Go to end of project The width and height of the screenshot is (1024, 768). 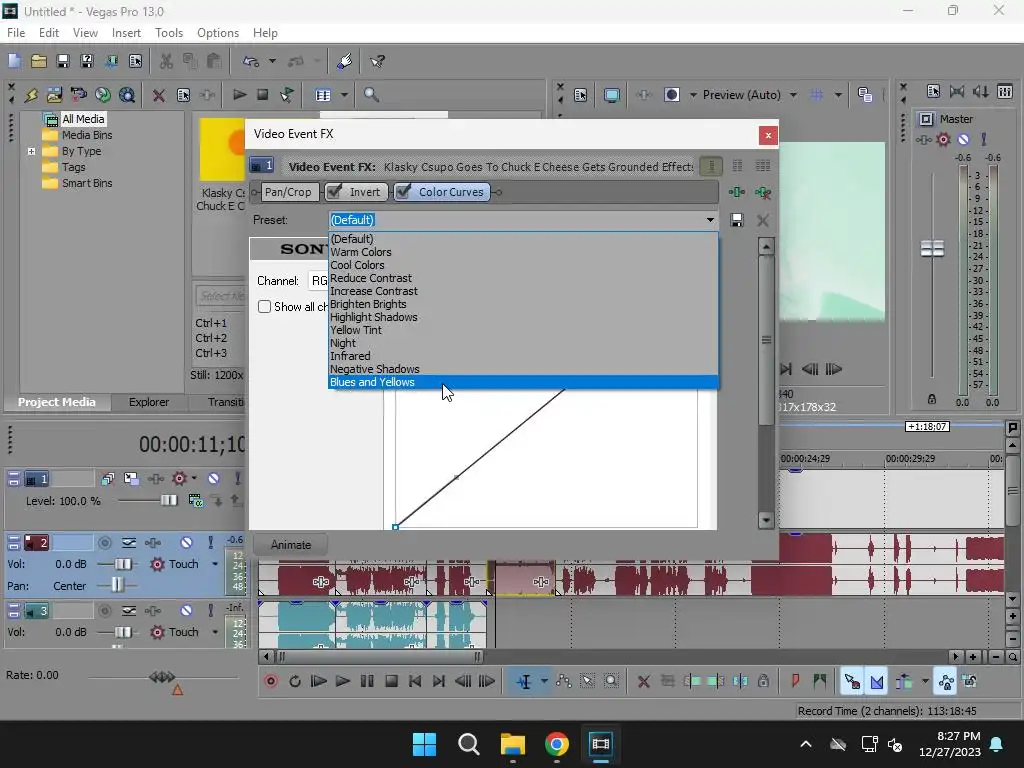pyautogui.click(x=439, y=682)
